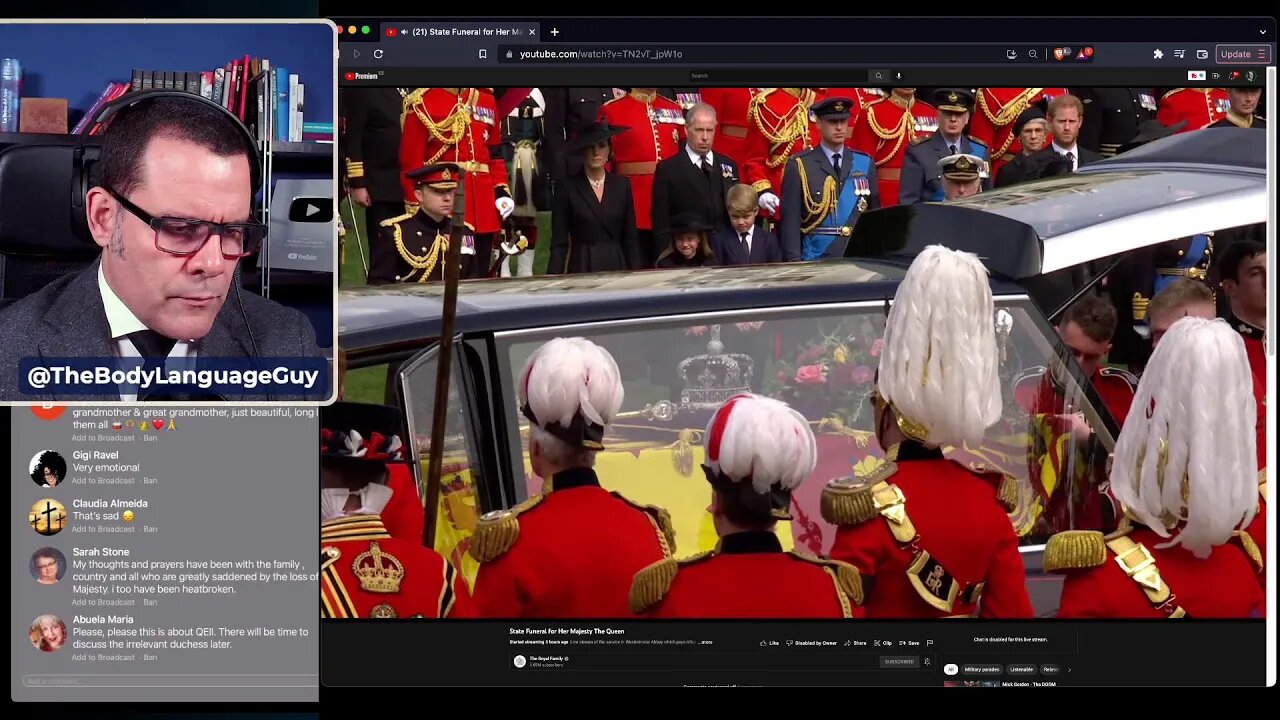
Task: Open the Mick Gordon recommended video thumbnail
Action: coord(971,684)
